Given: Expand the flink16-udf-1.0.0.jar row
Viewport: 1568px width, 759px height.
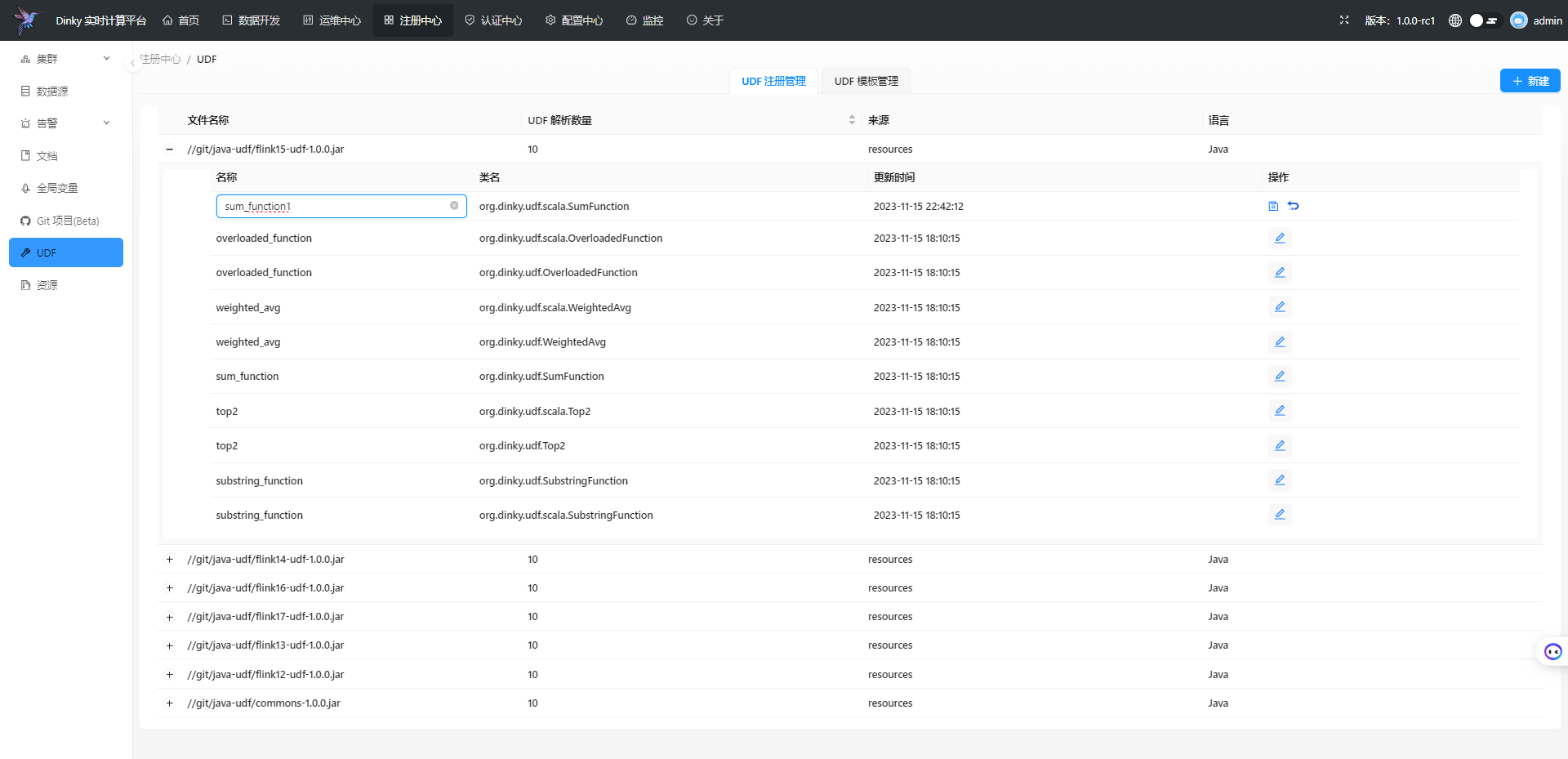Looking at the screenshot, I should [x=170, y=588].
